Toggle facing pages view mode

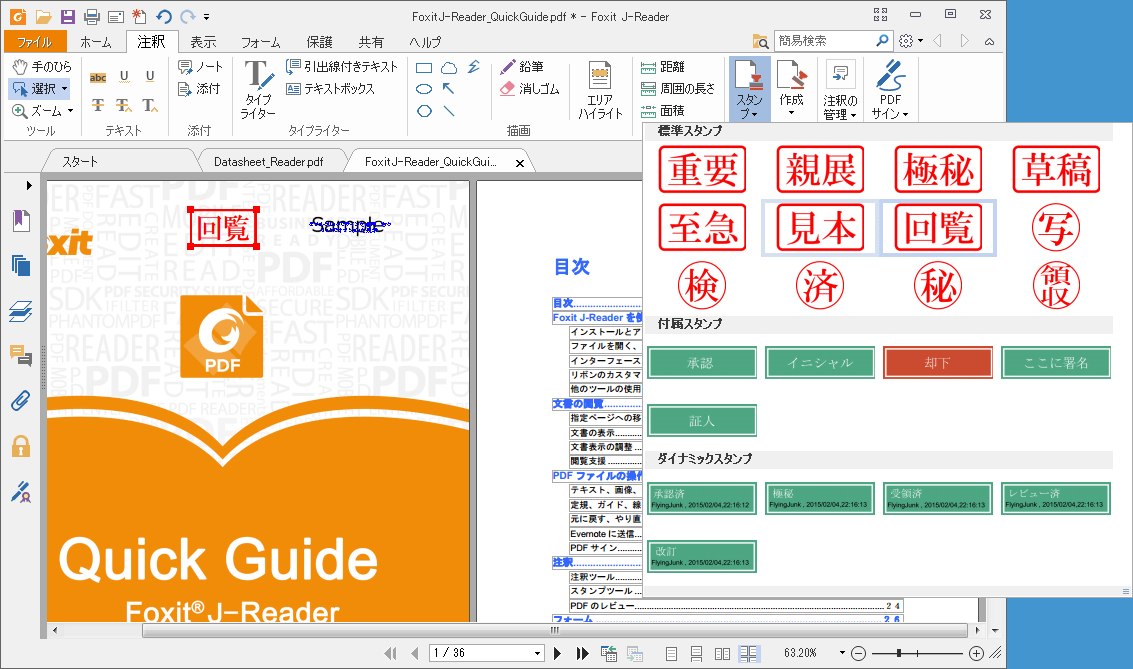722,654
